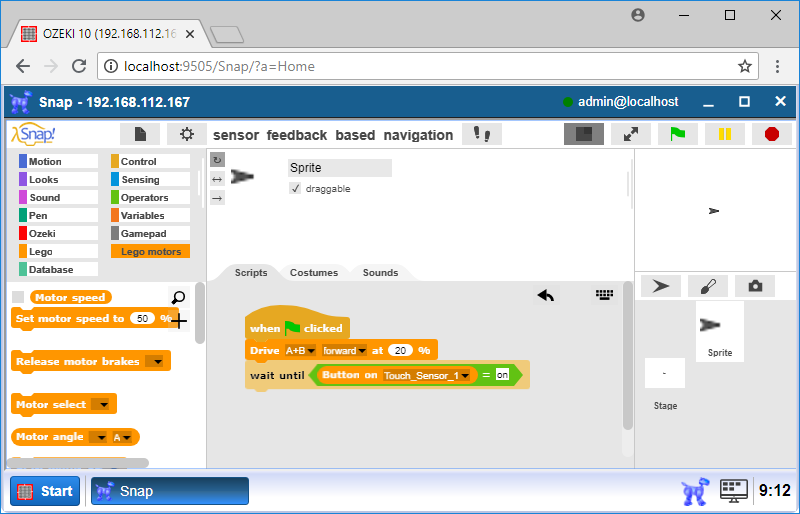Select the Sensing block category
Image resolution: width=800 pixels, height=514 pixels.
click(151, 179)
